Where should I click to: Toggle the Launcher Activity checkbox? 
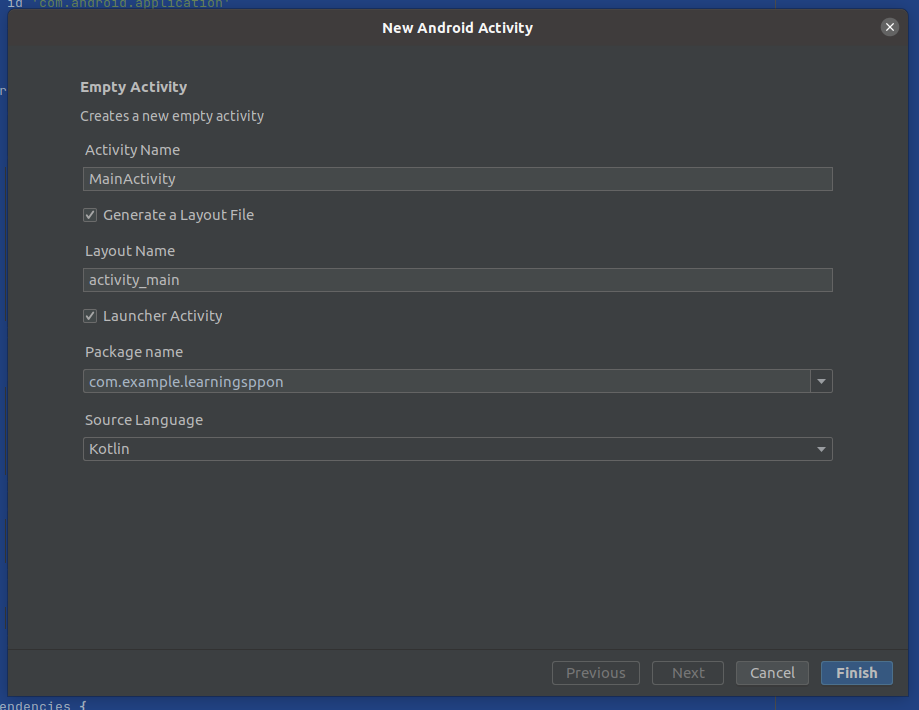click(x=90, y=316)
